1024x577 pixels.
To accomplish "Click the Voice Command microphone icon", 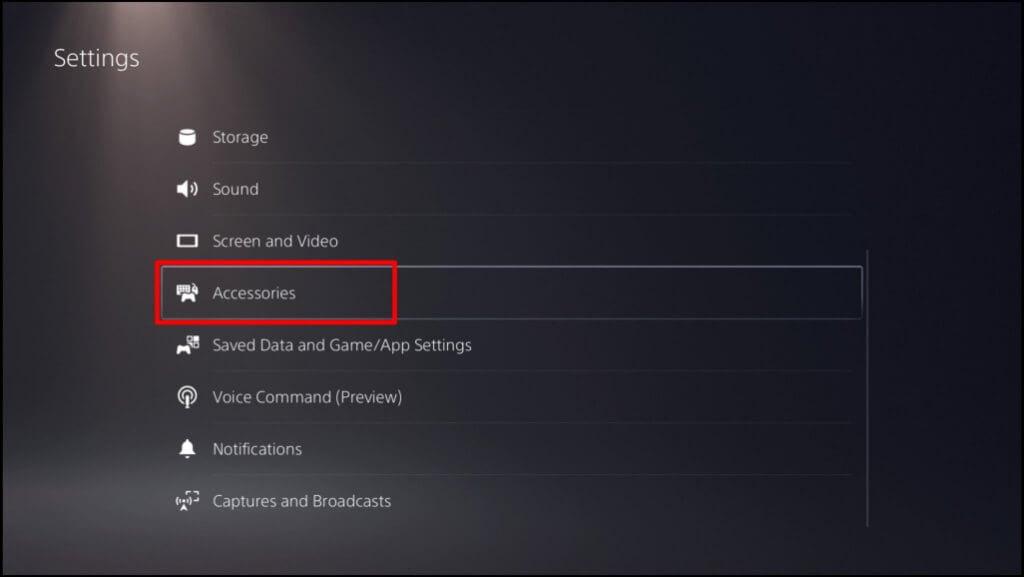I will click(x=187, y=397).
